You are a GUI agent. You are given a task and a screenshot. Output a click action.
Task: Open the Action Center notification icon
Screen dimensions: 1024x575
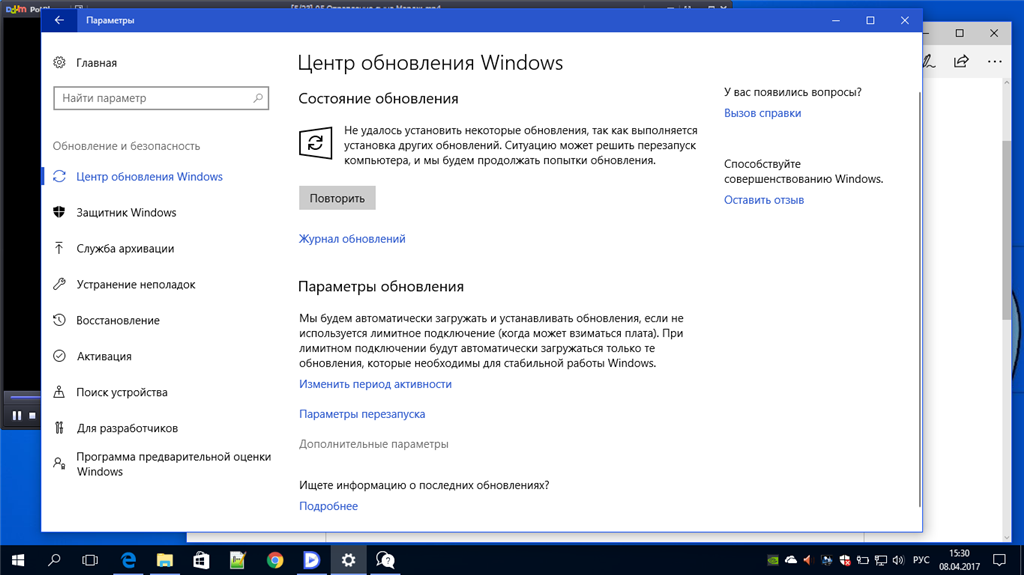(999, 560)
